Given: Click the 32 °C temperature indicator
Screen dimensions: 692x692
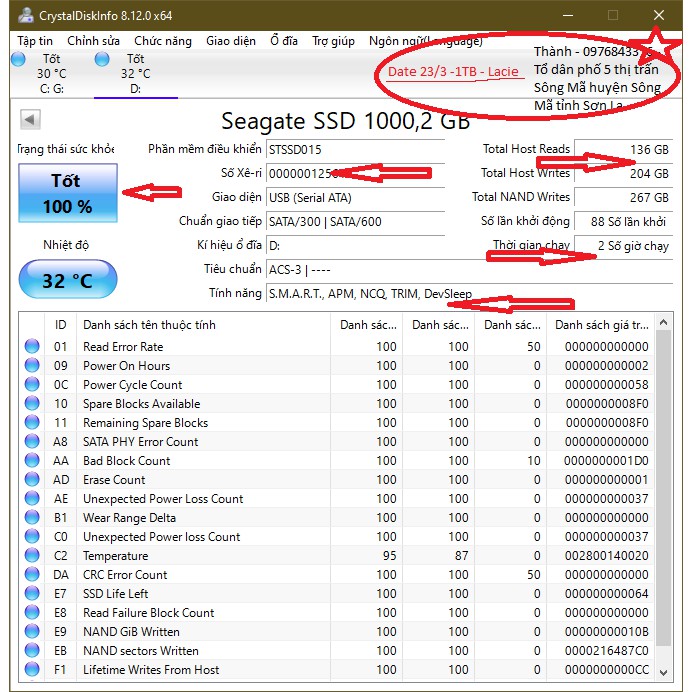Looking at the screenshot, I should 68,280.
